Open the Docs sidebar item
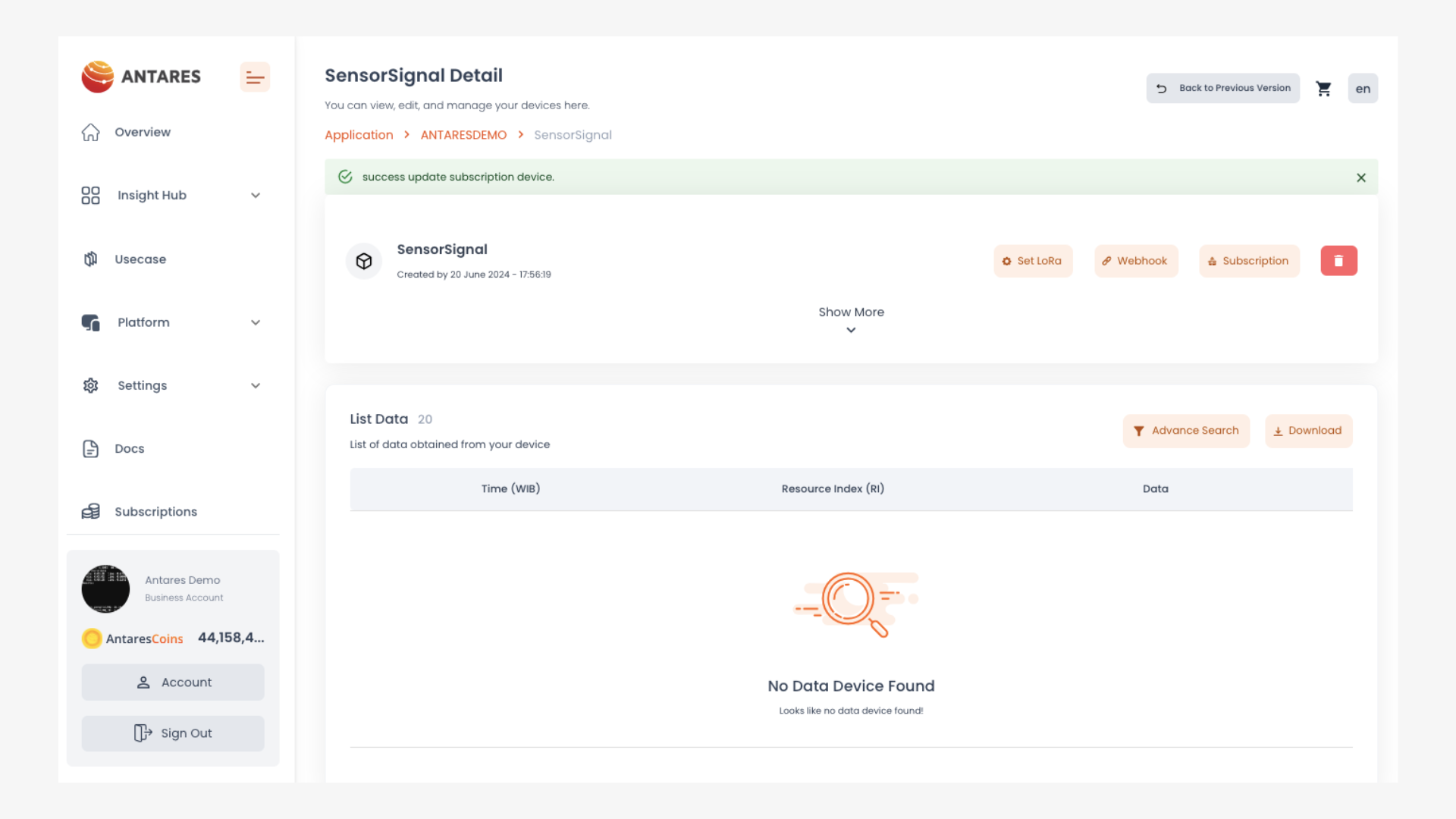The width and height of the screenshot is (1456, 819). (x=129, y=449)
